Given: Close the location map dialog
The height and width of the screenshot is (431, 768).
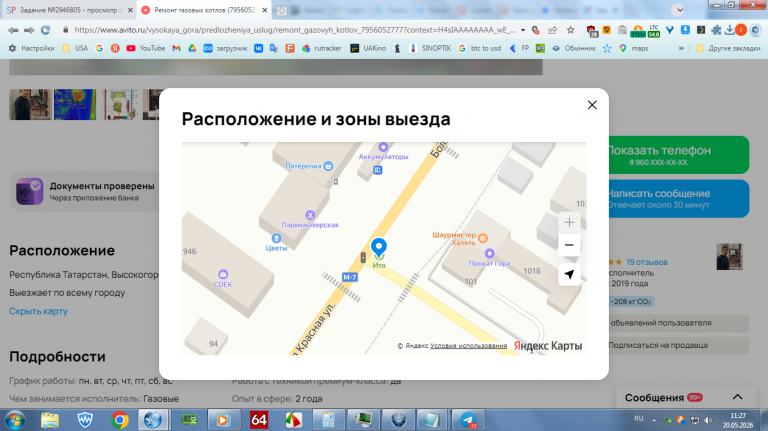Looking at the screenshot, I should (x=592, y=105).
